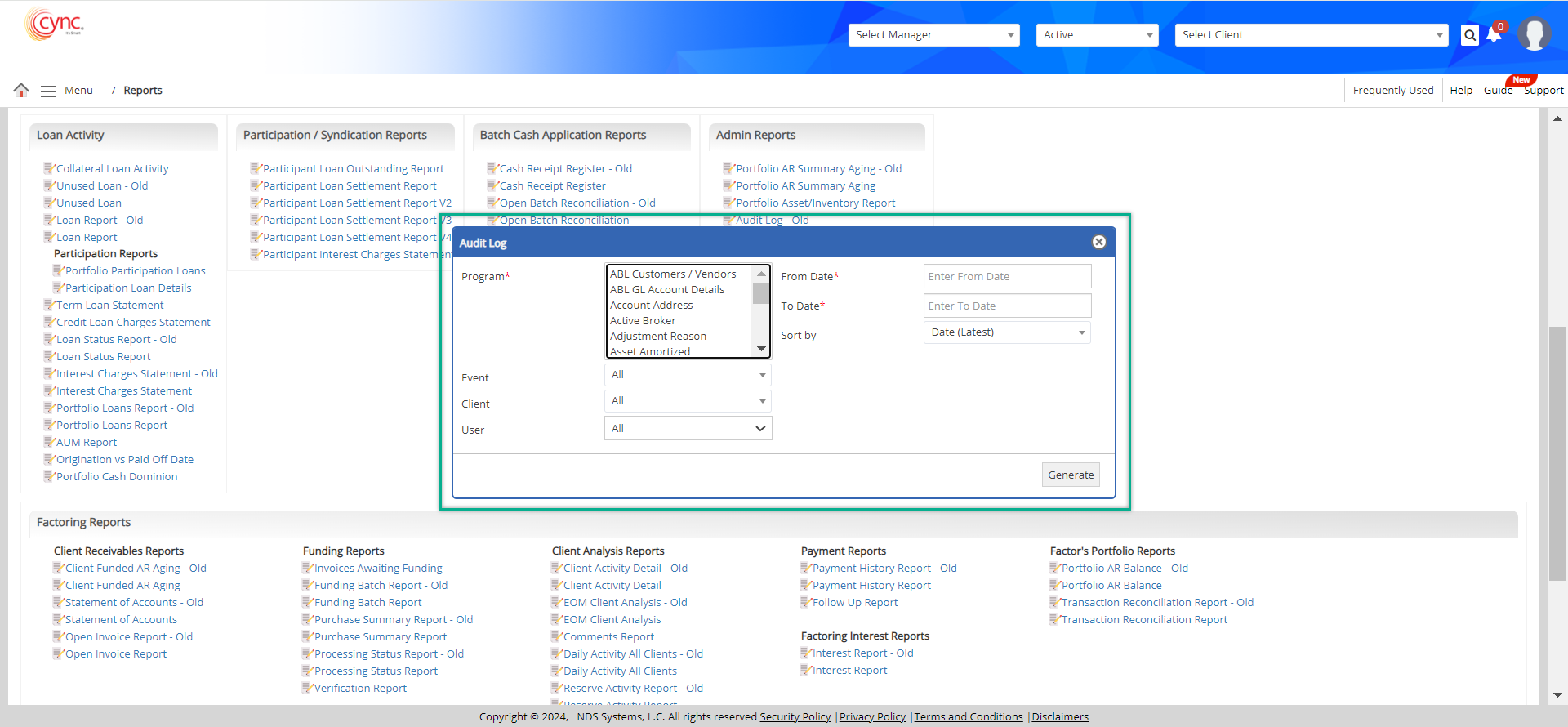The height and width of the screenshot is (727, 1568).
Task: Open the Sort by Date (Latest) dropdown
Action: 1007,332
